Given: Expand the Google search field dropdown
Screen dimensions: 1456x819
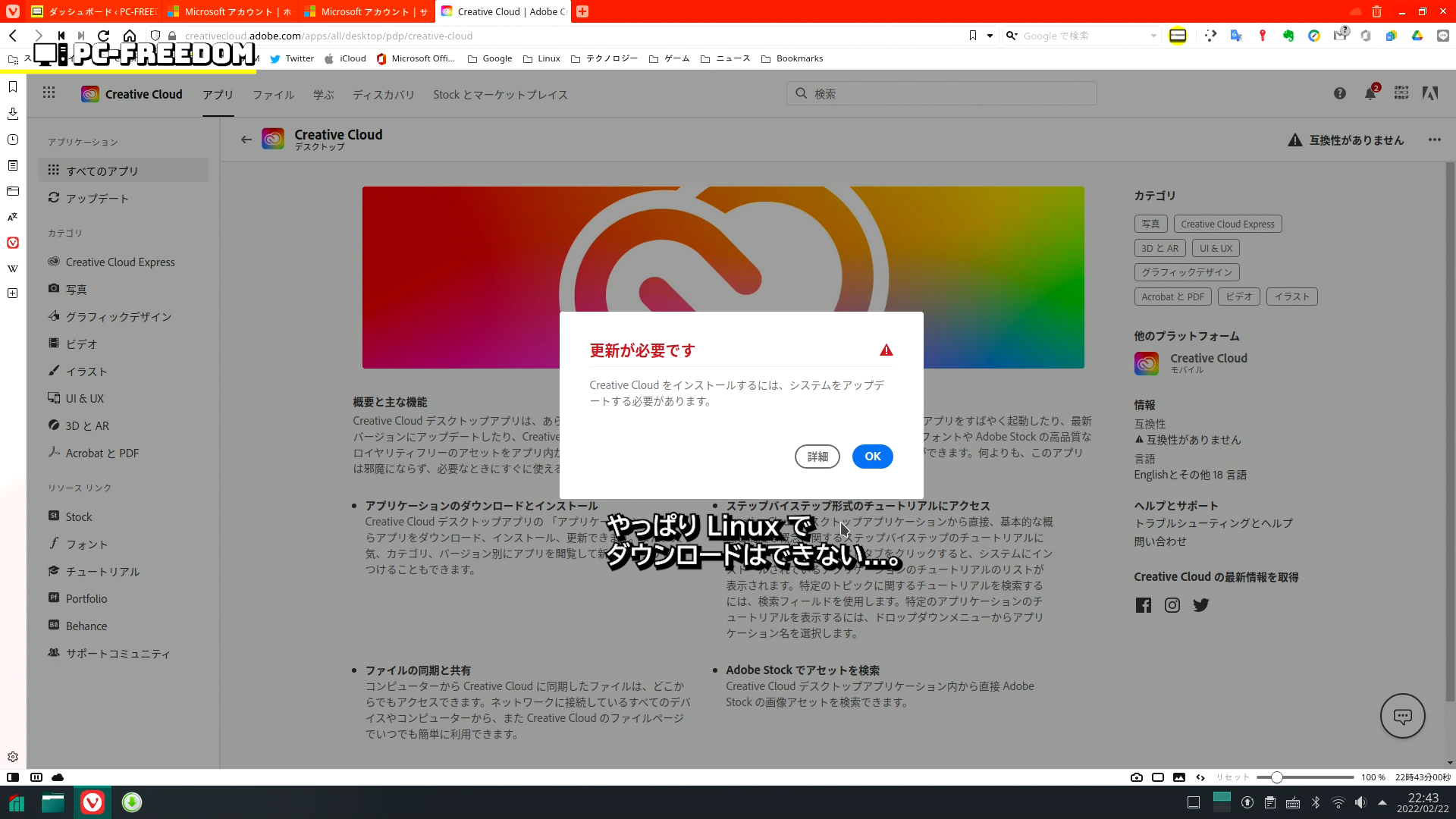Looking at the screenshot, I should pos(1153,36).
